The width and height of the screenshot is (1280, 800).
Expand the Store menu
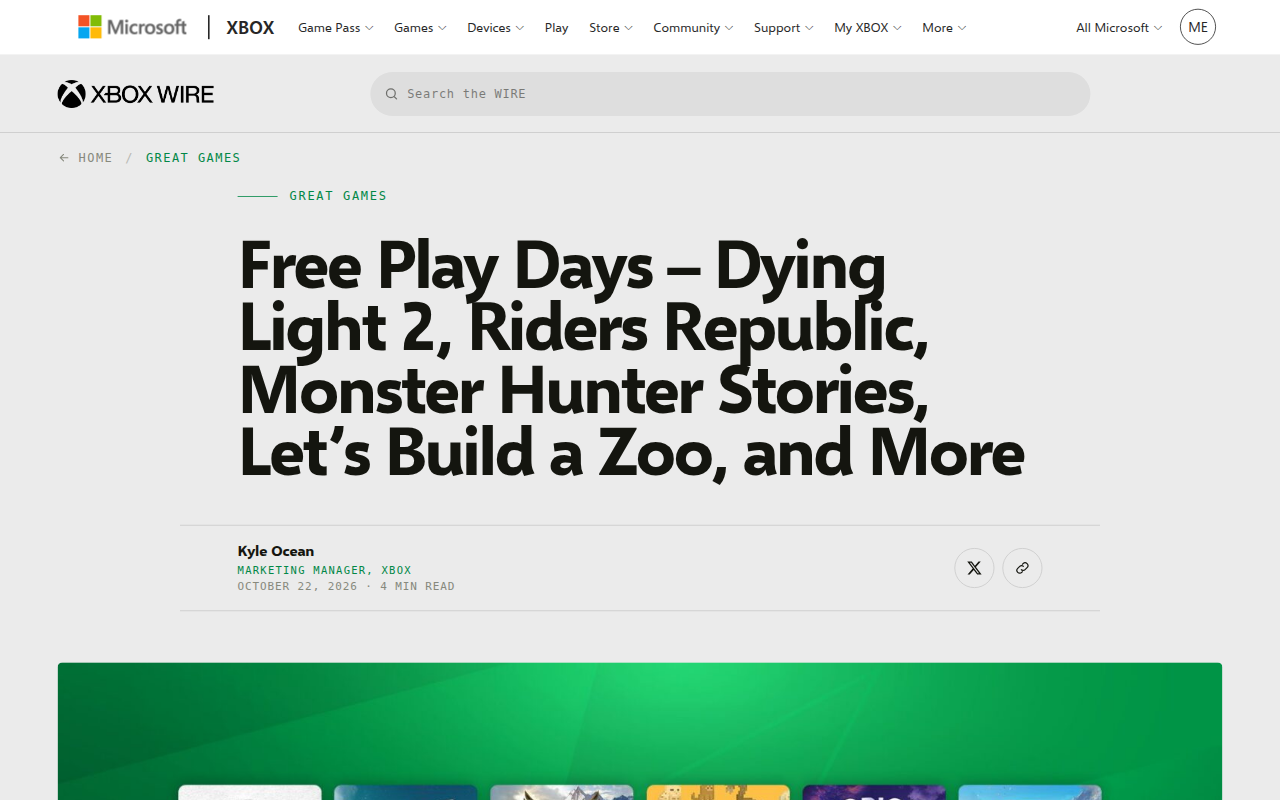click(611, 28)
